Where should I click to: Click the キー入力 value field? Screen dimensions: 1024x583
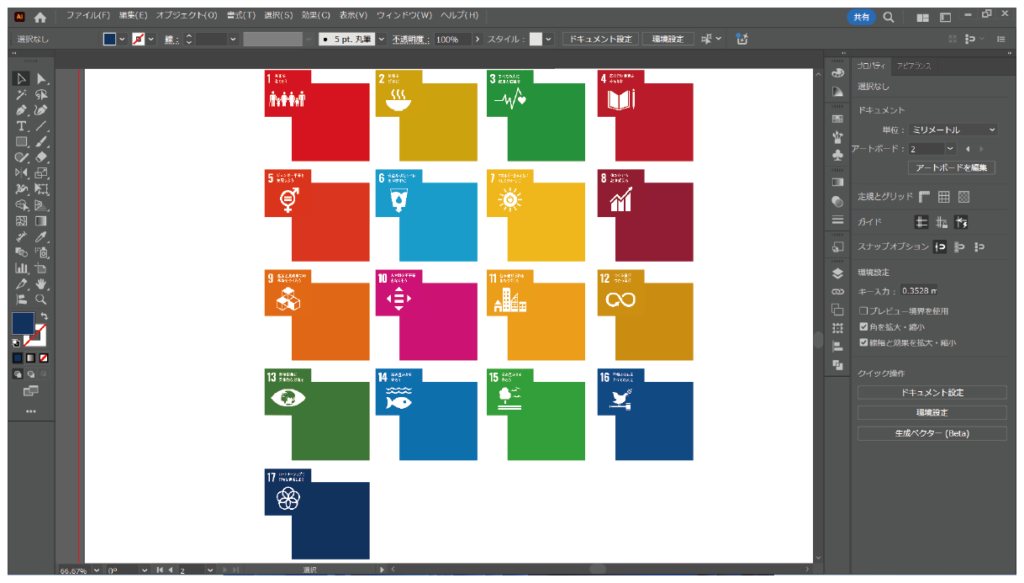[x=918, y=291]
